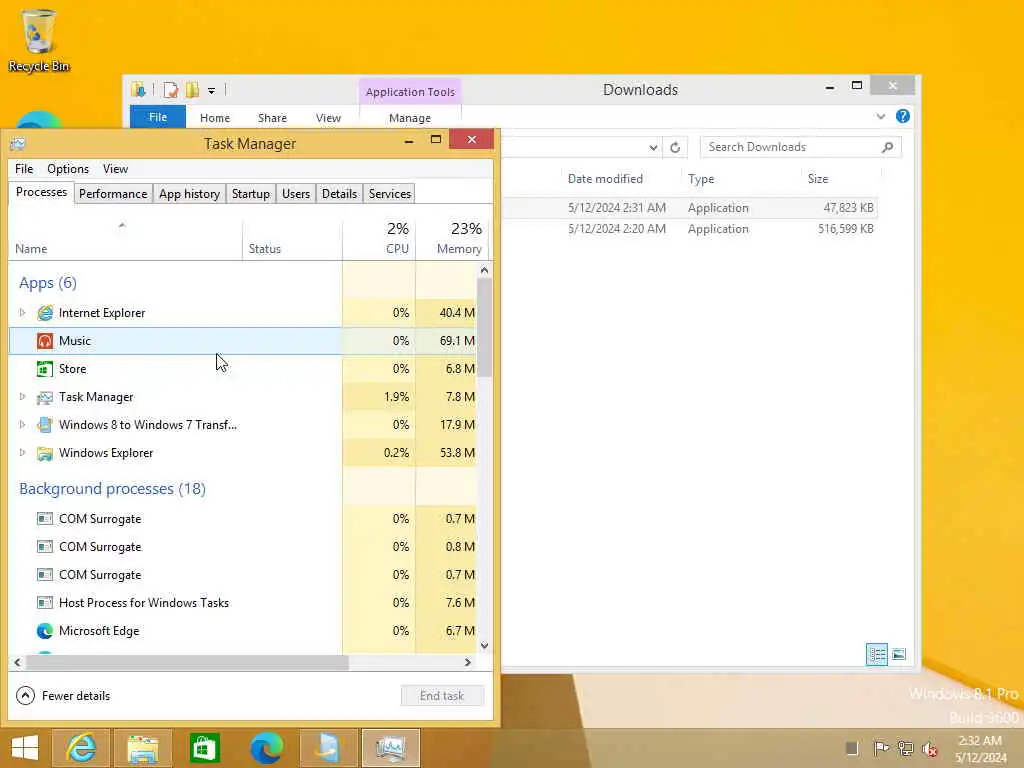Sort Task Manager by Status column
The width and height of the screenshot is (1024, 768).
pos(292,238)
